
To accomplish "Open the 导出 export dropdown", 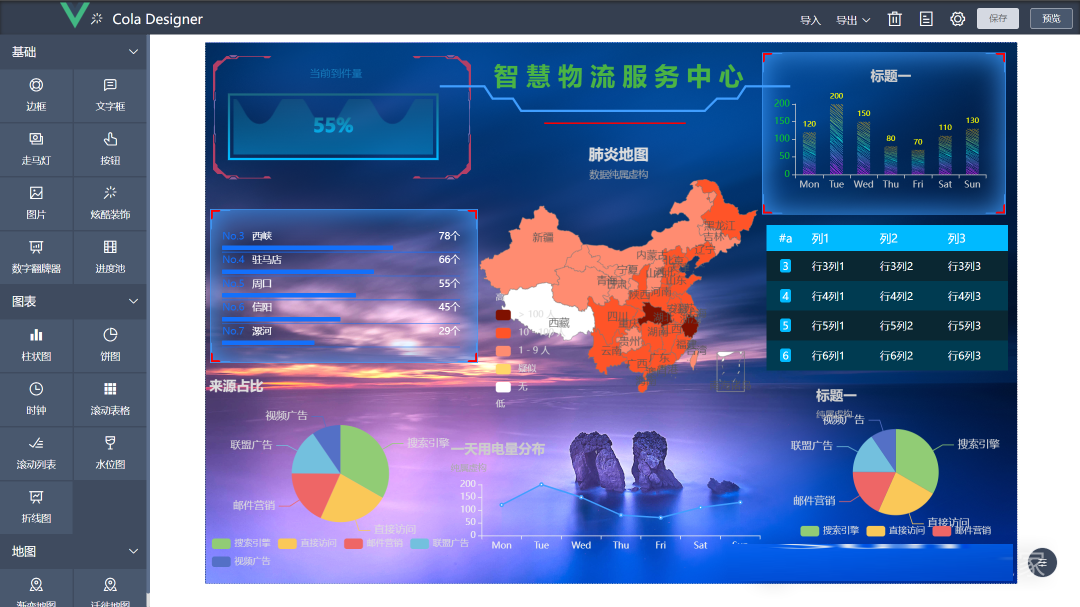I will [x=853, y=20].
